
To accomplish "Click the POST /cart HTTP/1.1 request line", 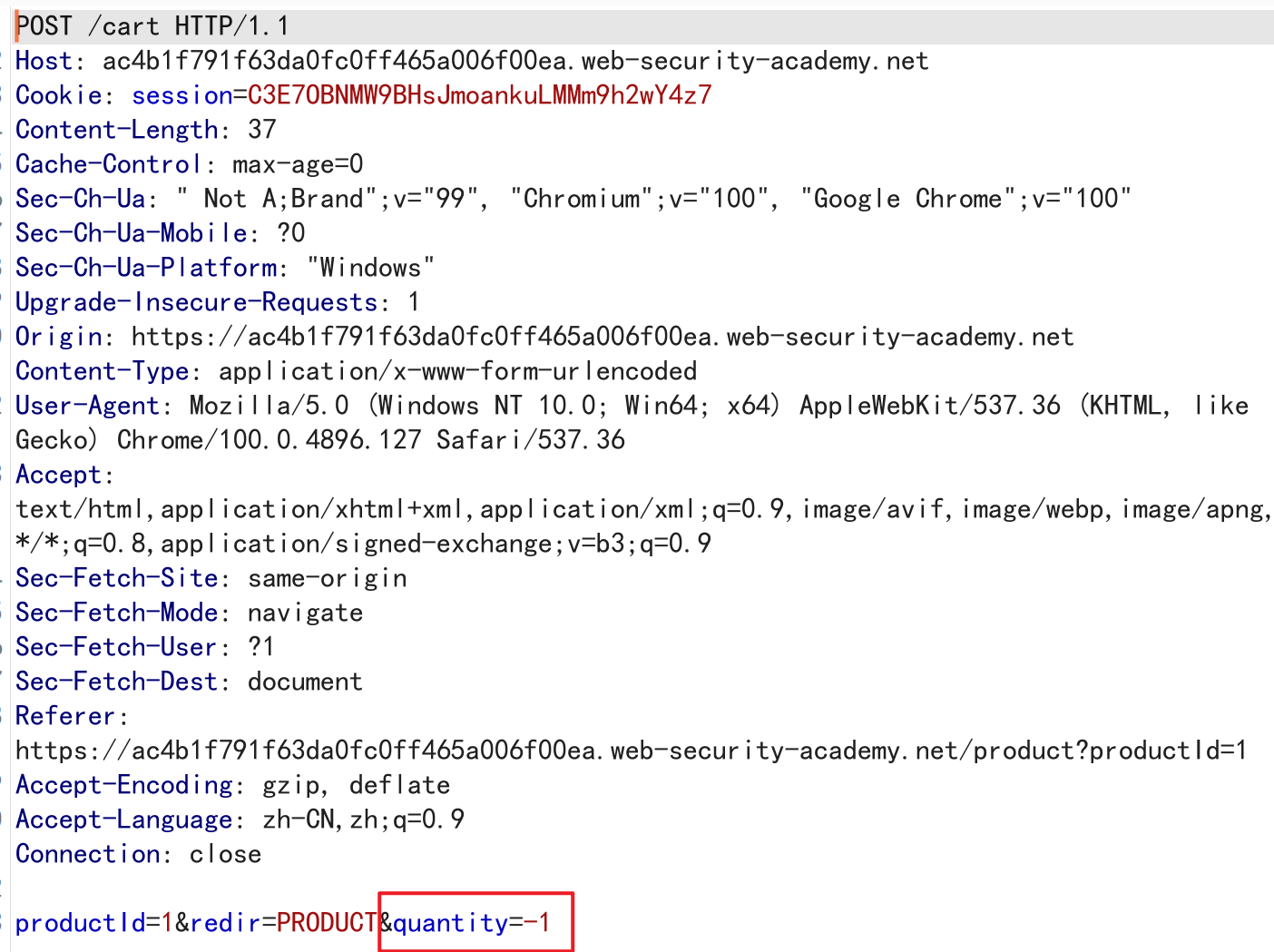I will tap(152, 26).
